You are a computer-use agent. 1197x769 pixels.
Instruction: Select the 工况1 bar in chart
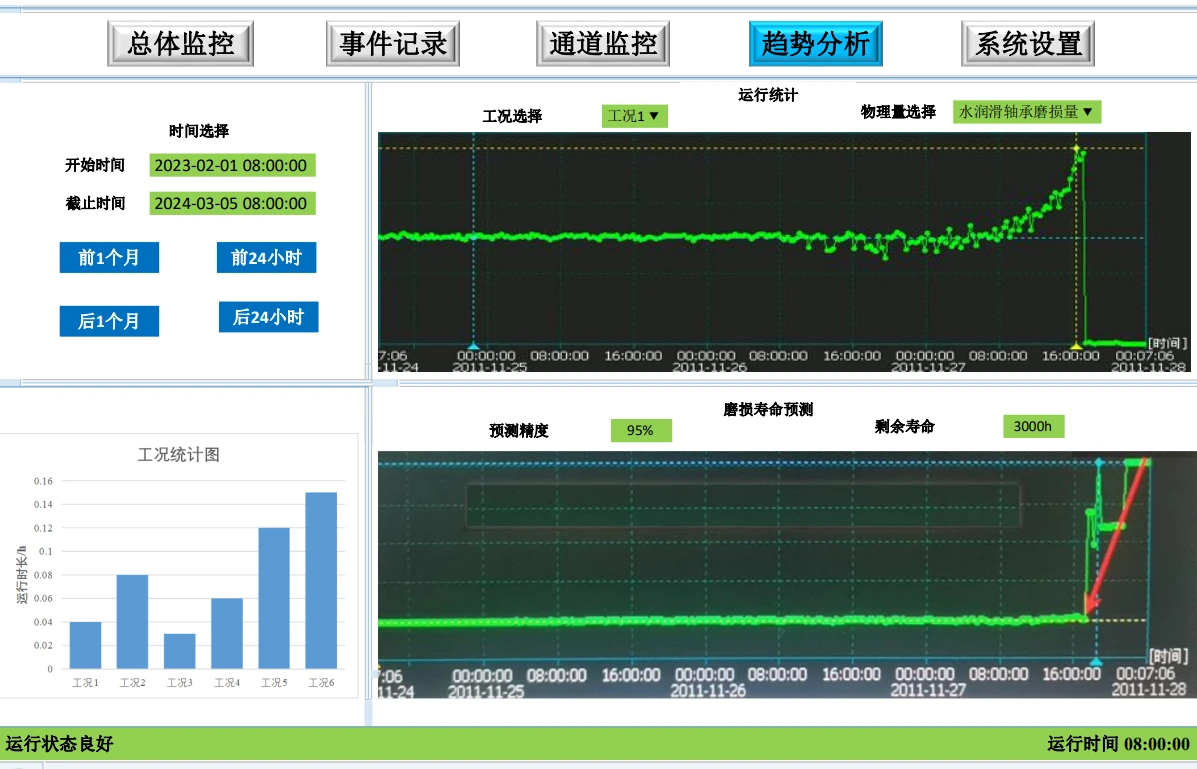click(x=86, y=645)
